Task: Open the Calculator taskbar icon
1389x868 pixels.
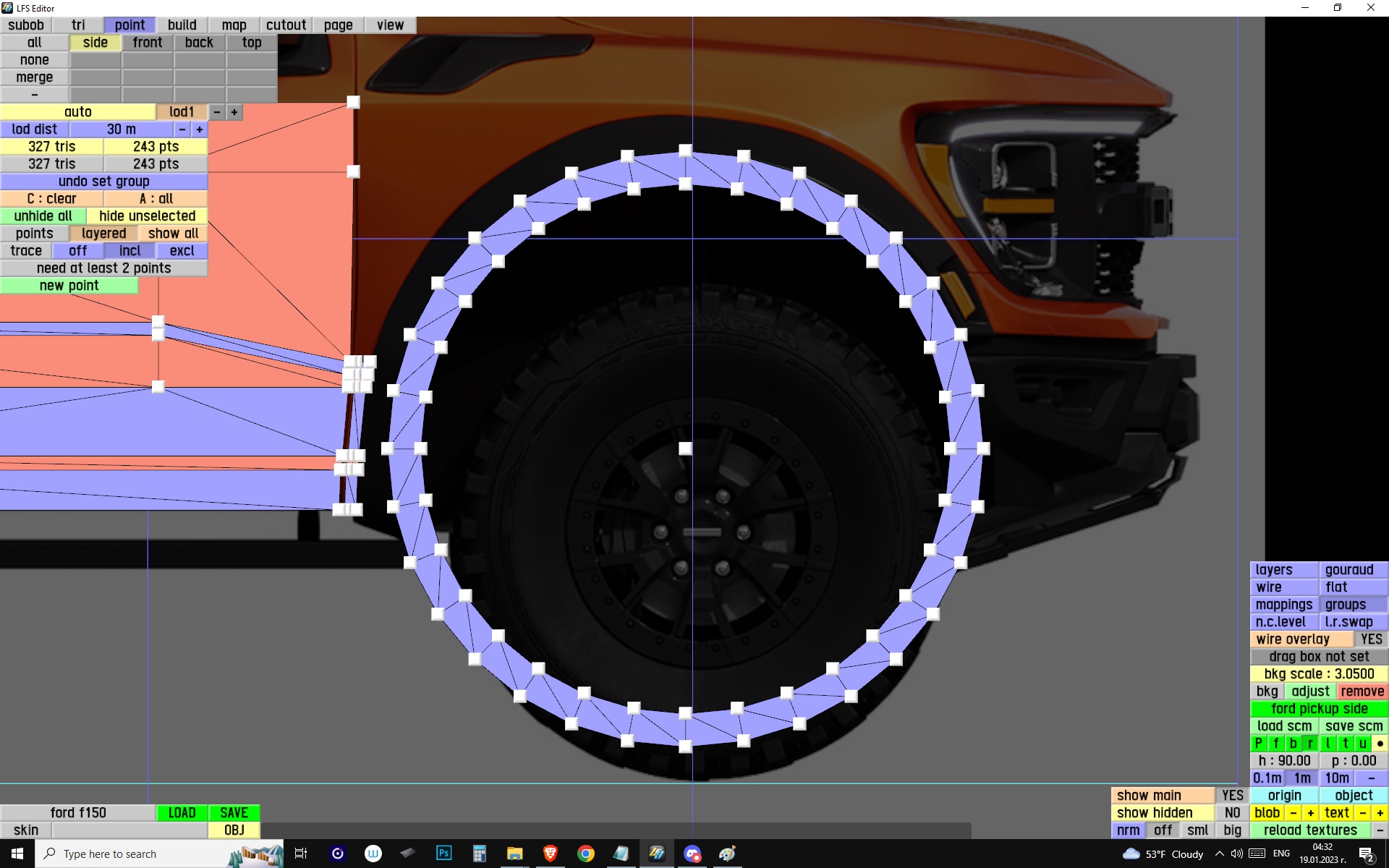Action: (x=479, y=854)
